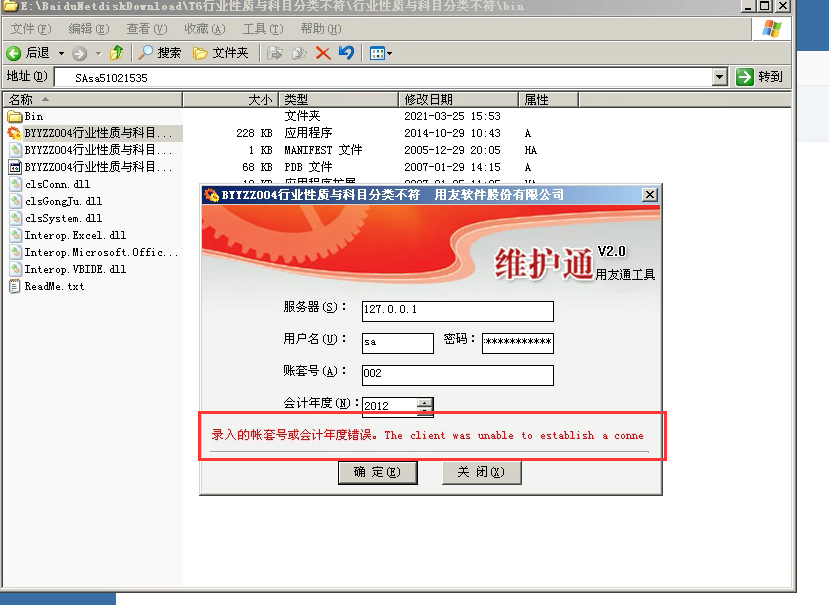Image resolution: width=829 pixels, height=605 pixels.
Task: Toggle the Folders (文件夹) pane
Action: 220,52
